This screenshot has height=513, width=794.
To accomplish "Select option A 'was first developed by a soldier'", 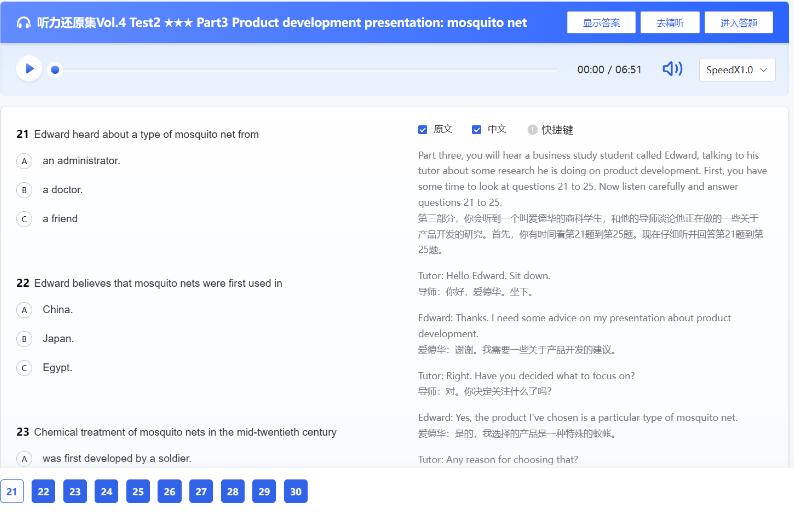I will (x=24, y=459).
